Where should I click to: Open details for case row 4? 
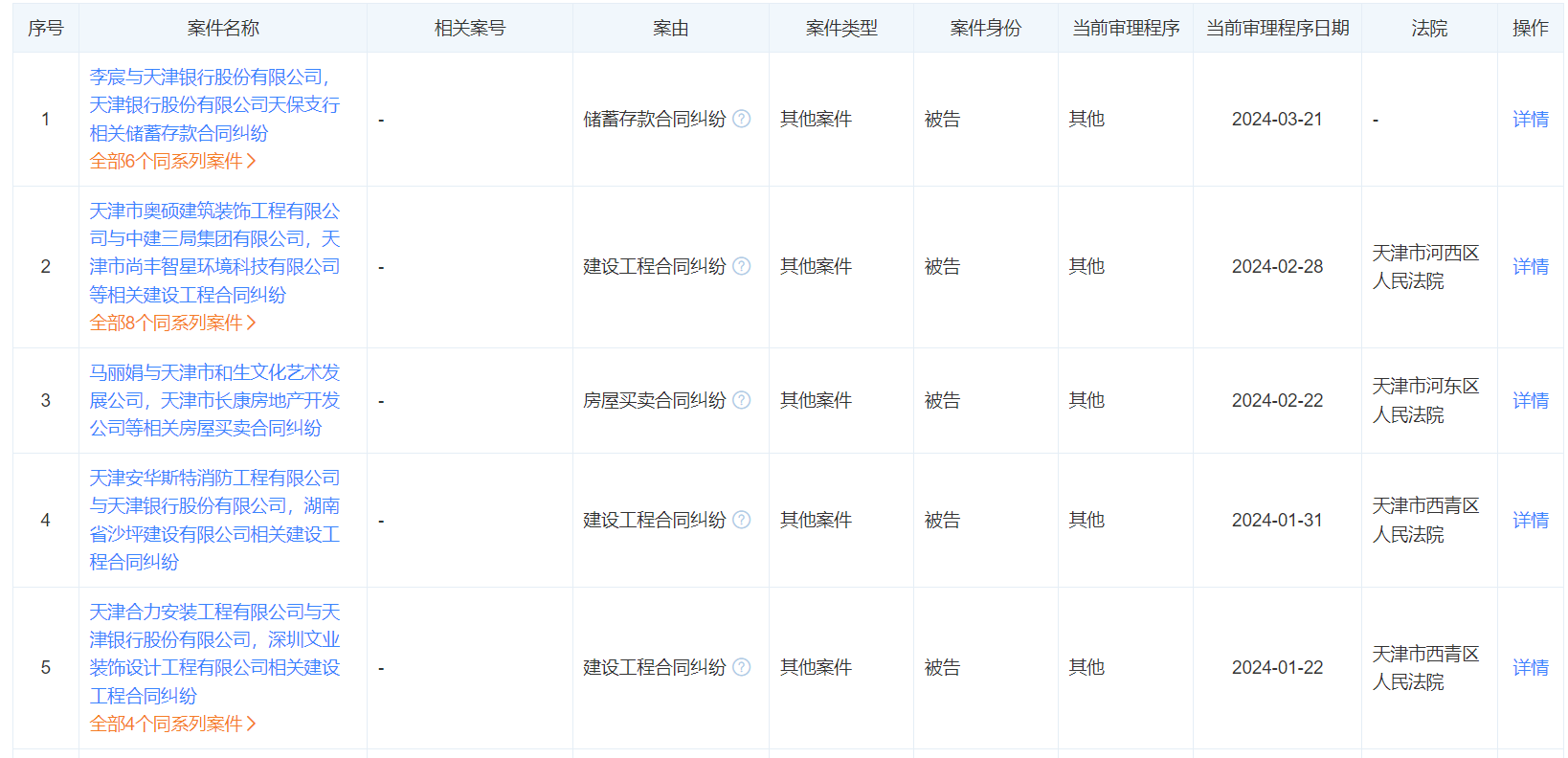point(1531,520)
